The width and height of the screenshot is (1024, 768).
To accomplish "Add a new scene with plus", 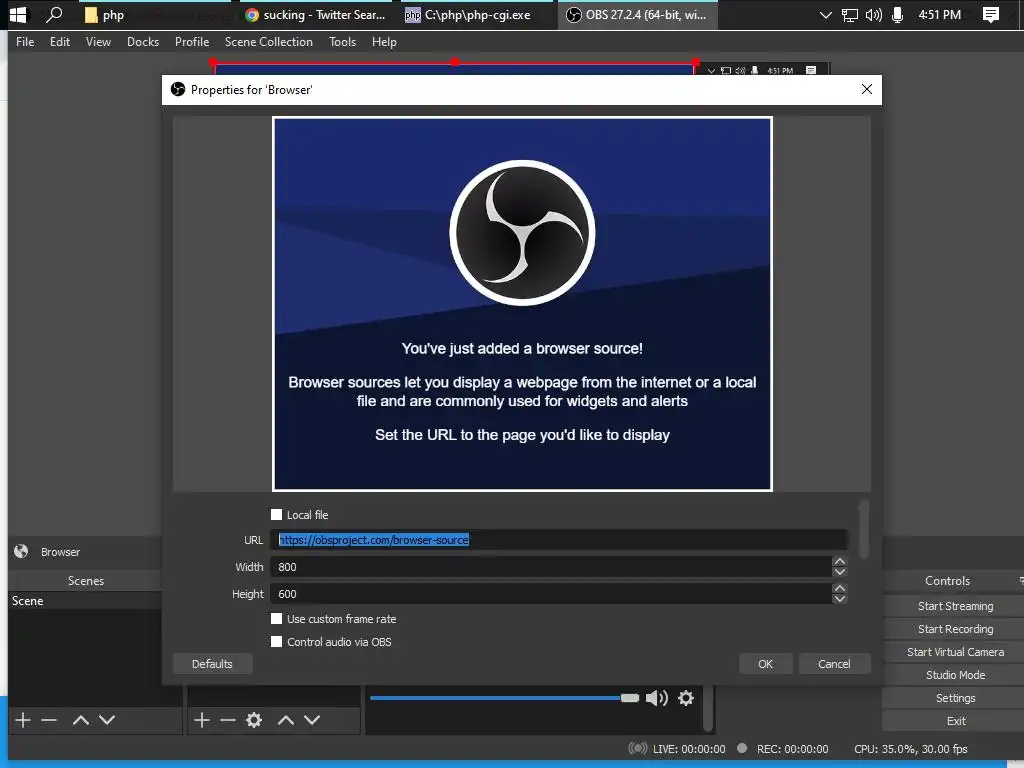I will [x=23, y=720].
